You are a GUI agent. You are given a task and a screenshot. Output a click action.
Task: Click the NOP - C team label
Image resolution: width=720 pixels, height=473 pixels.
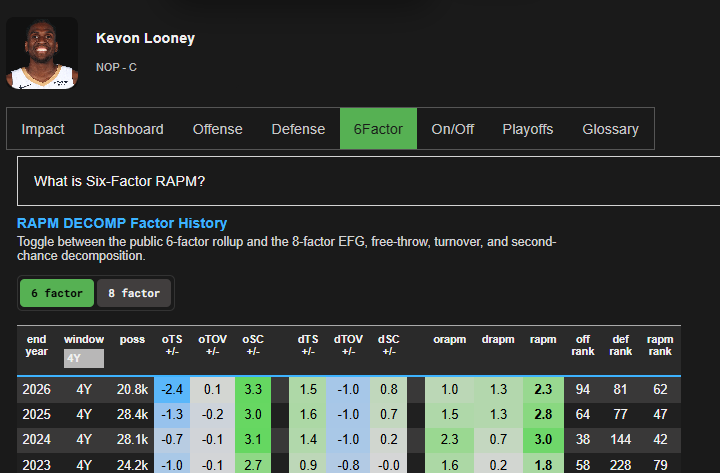(x=116, y=67)
